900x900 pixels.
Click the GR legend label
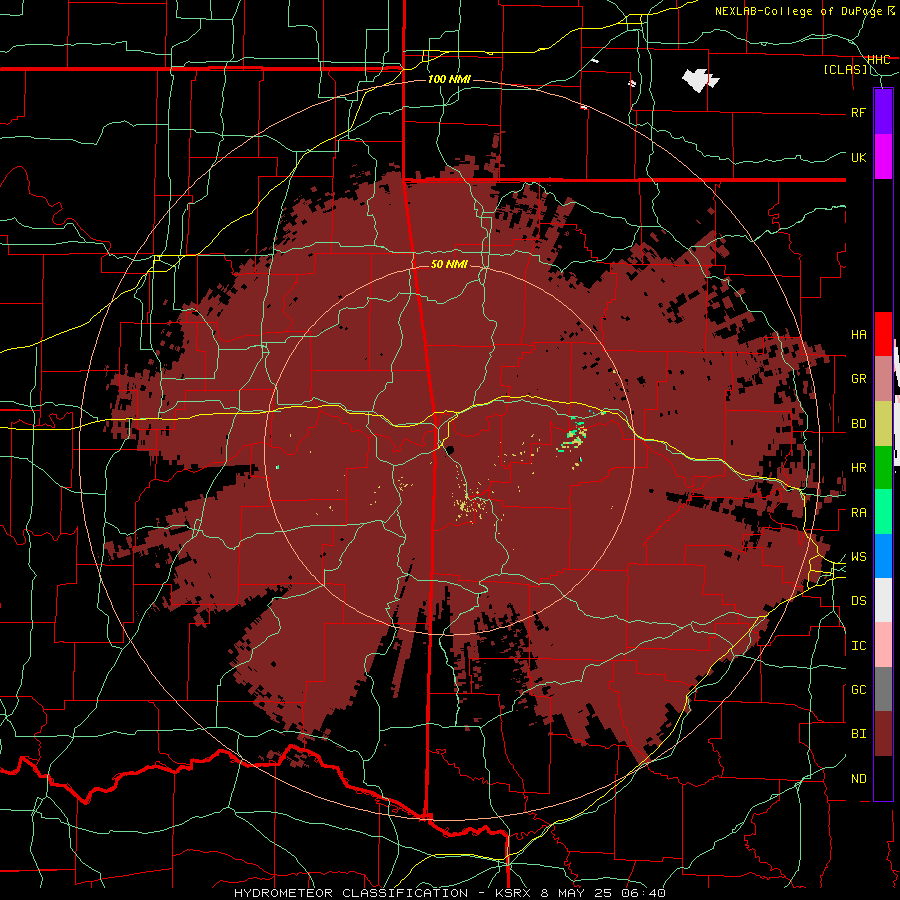click(x=858, y=379)
